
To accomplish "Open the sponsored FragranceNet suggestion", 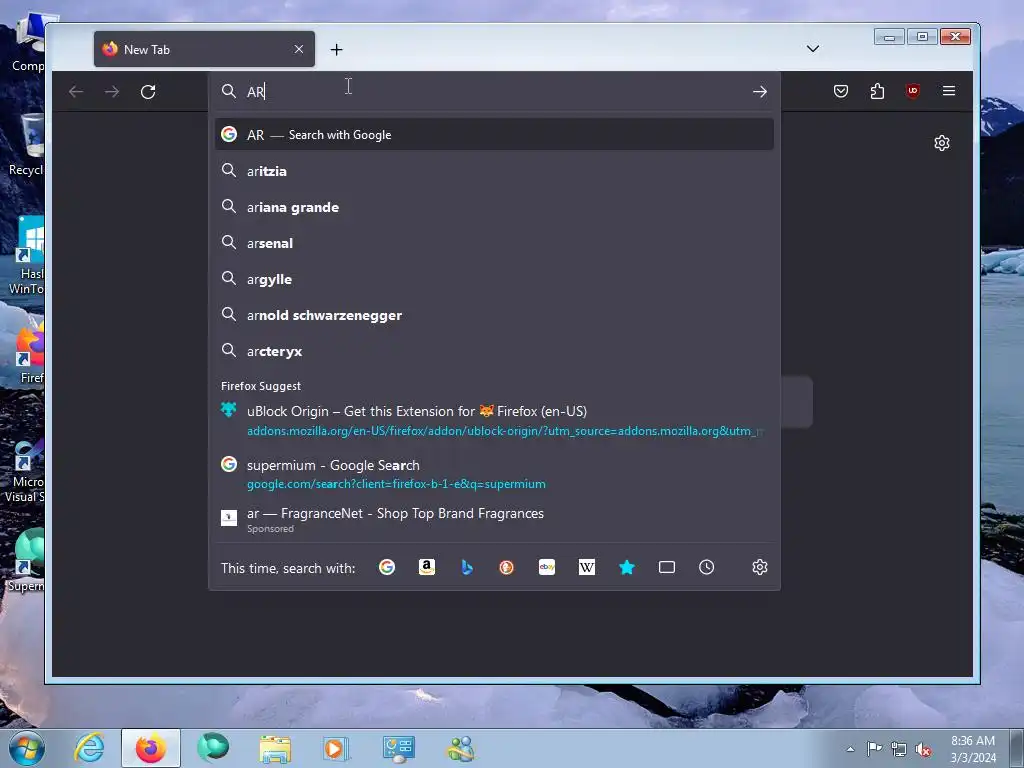I will point(494,520).
